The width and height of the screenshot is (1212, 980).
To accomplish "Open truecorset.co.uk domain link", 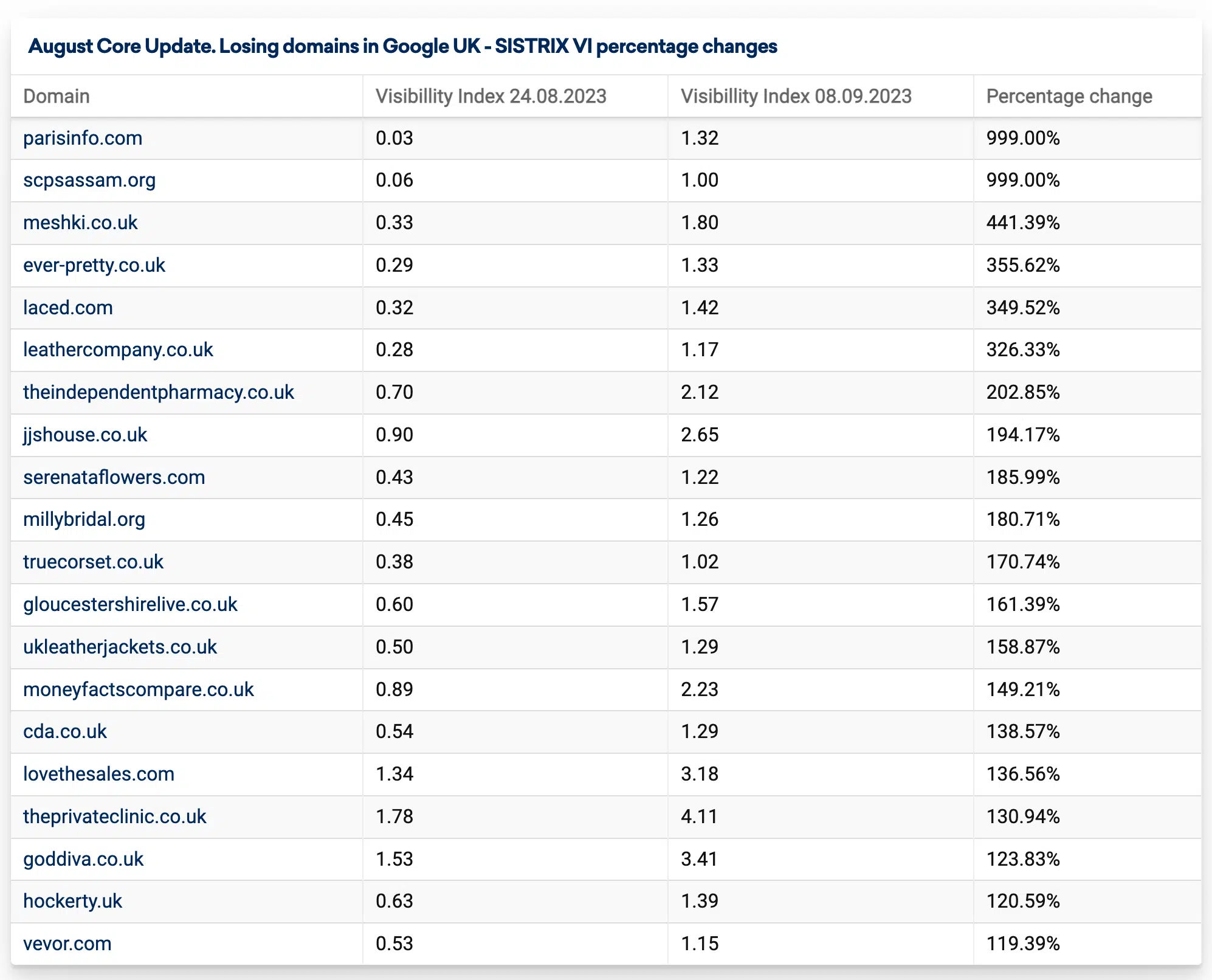I will click(x=93, y=562).
